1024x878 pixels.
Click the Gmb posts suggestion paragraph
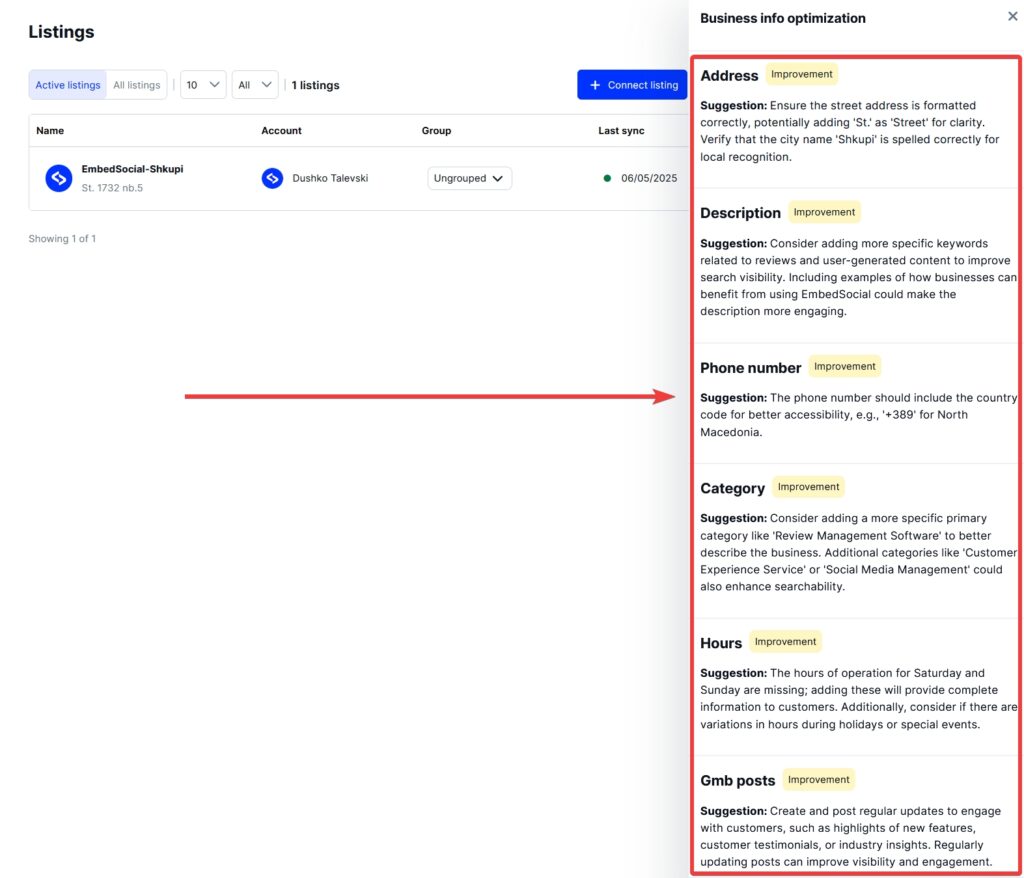pyautogui.click(x=850, y=836)
